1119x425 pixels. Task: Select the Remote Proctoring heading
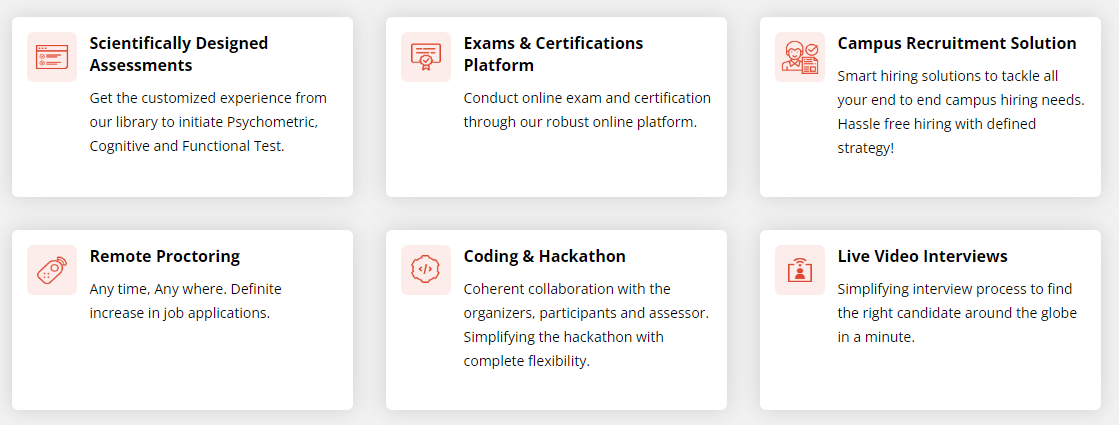pos(165,257)
